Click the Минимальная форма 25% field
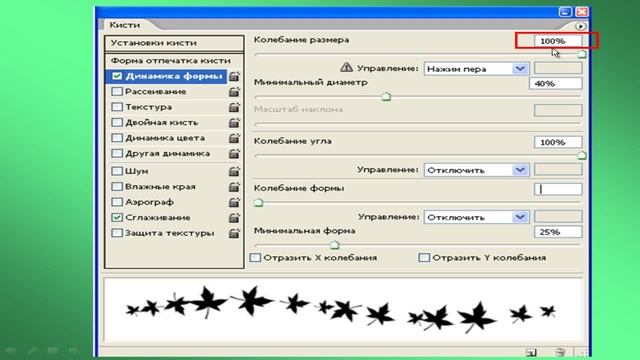Image resolution: width=640 pixels, height=360 pixels. coord(558,232)
